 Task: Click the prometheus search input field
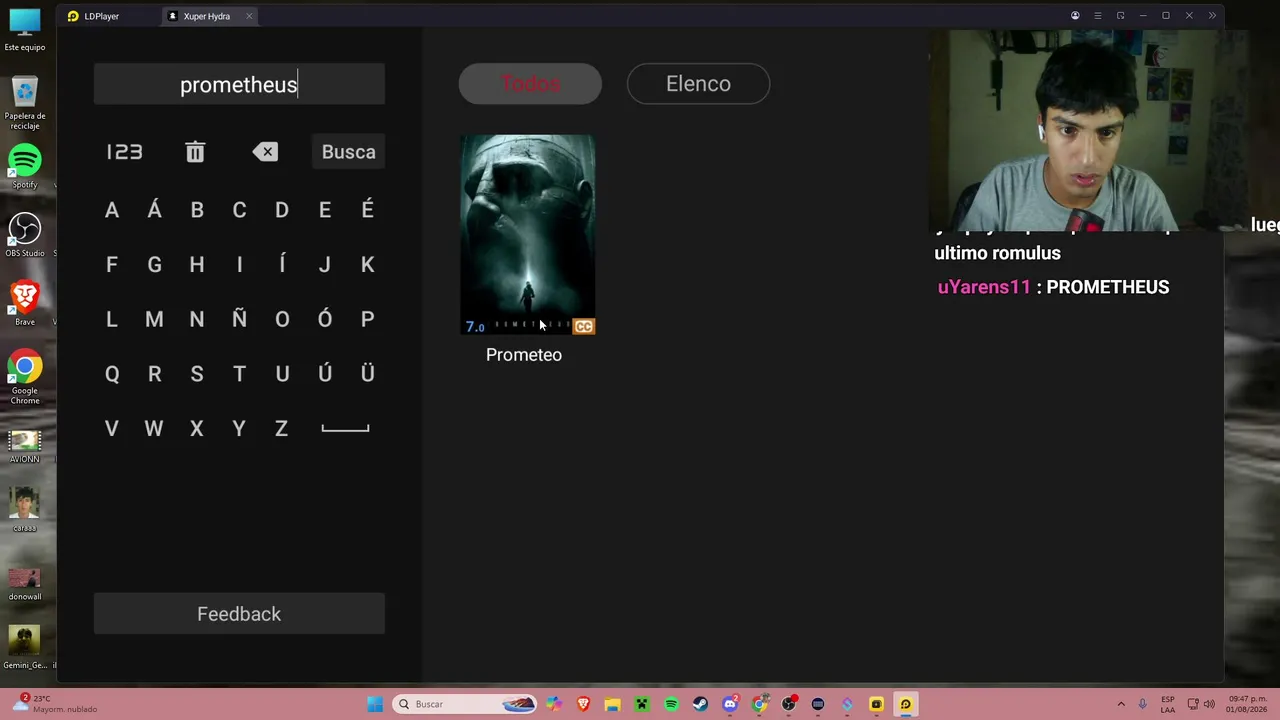click(239, 84)
